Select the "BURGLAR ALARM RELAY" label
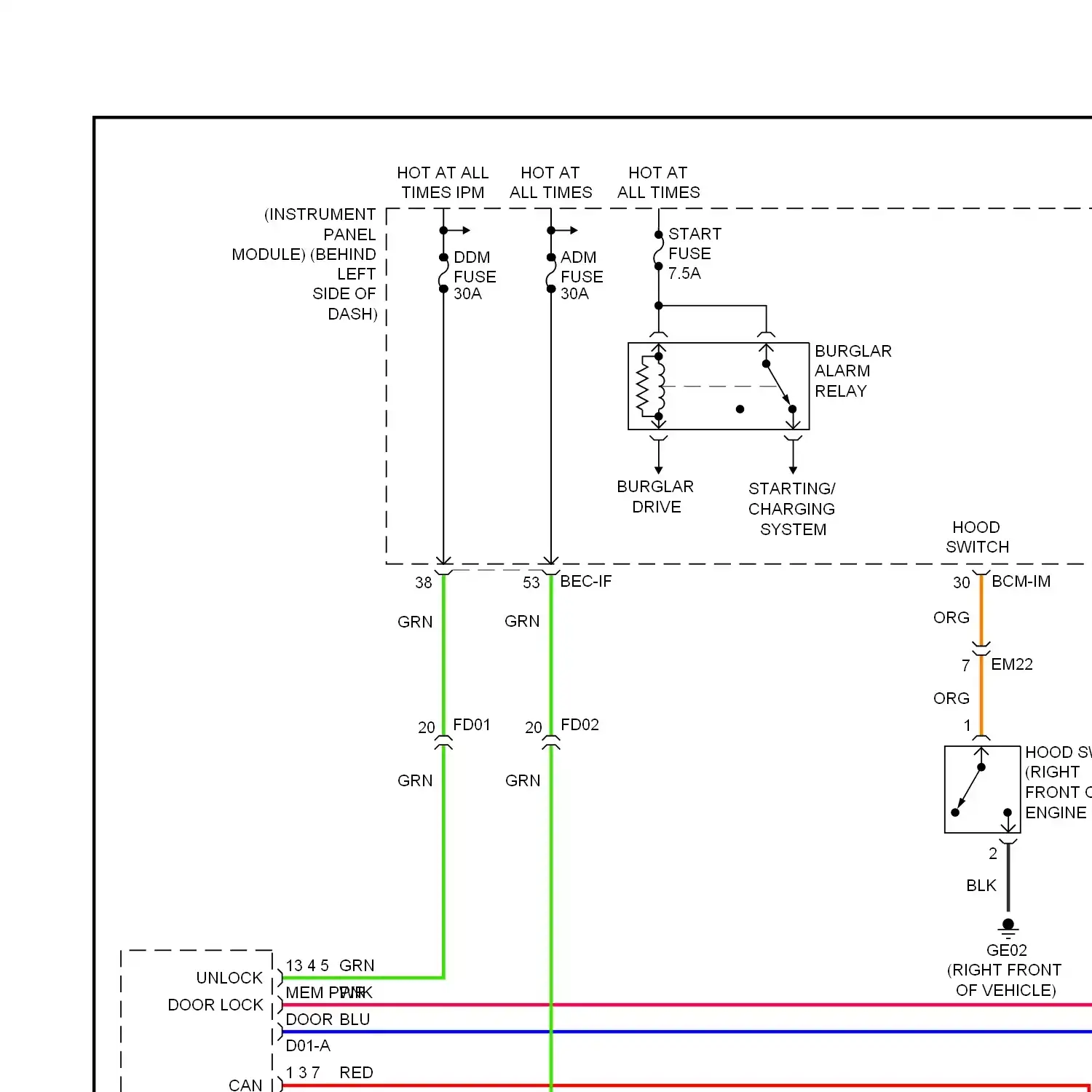 (x=853, y=371)
